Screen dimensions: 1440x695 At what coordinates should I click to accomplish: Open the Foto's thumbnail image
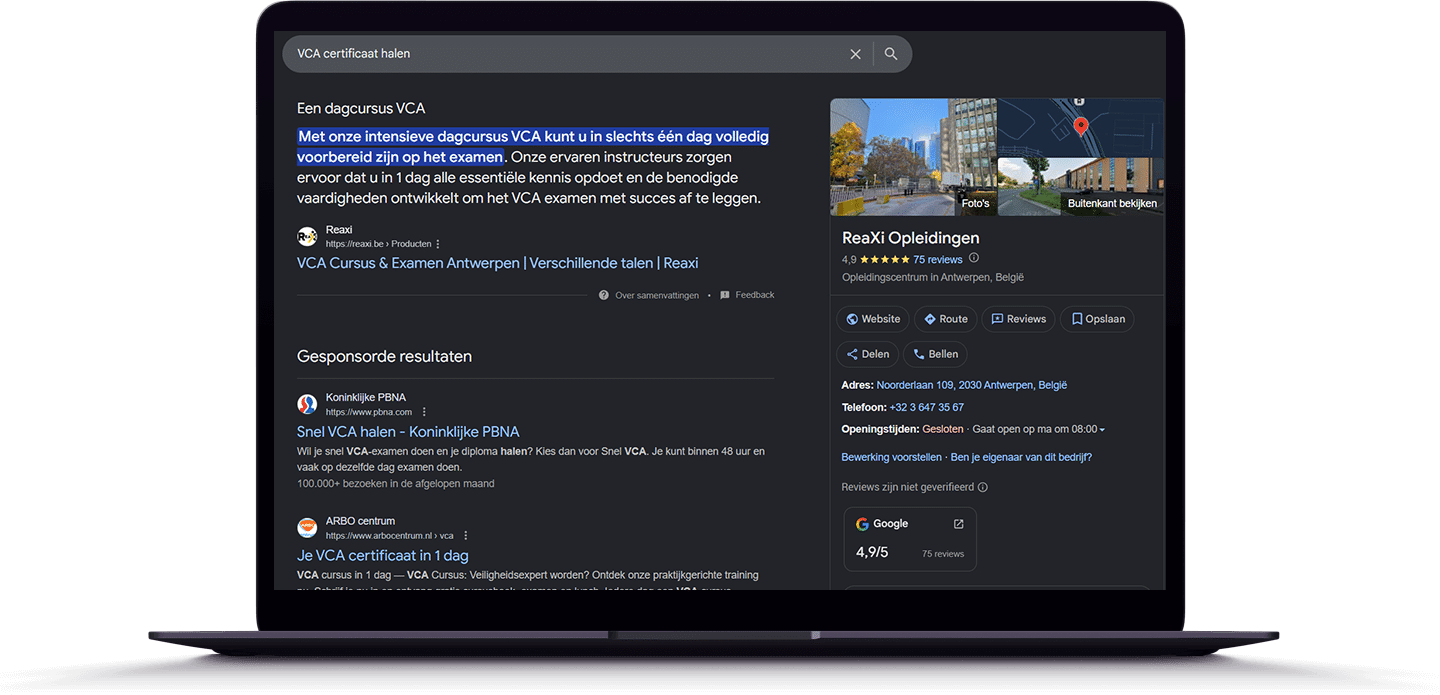pyautogui.click(x=913, y=156)
